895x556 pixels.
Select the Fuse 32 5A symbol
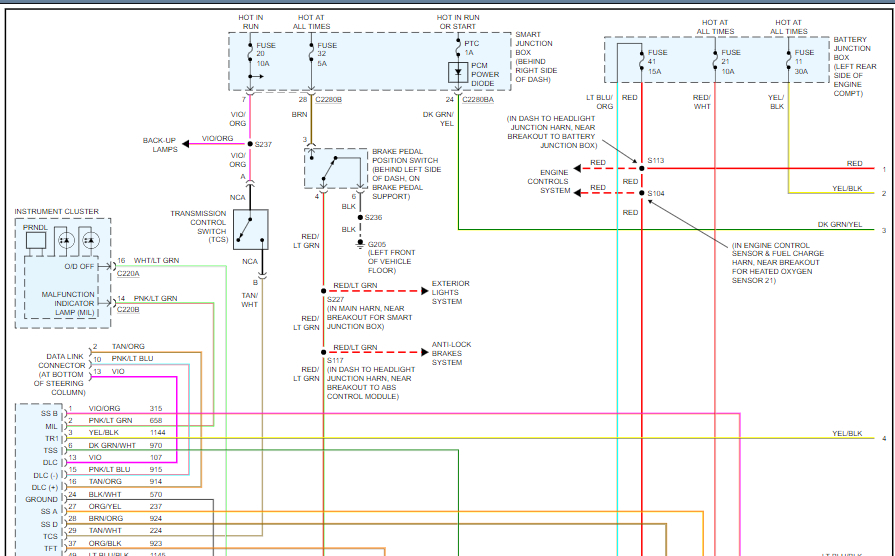point(309,60)
